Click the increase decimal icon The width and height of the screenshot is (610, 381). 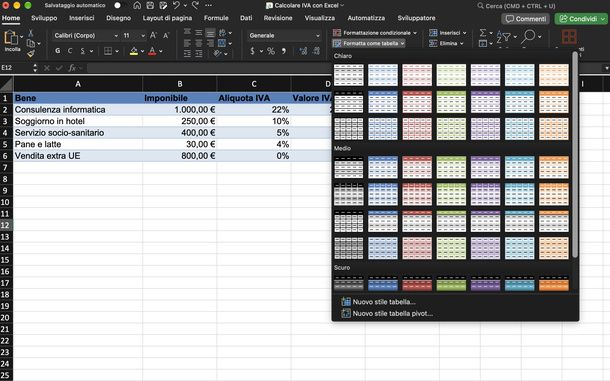point(303,51)
